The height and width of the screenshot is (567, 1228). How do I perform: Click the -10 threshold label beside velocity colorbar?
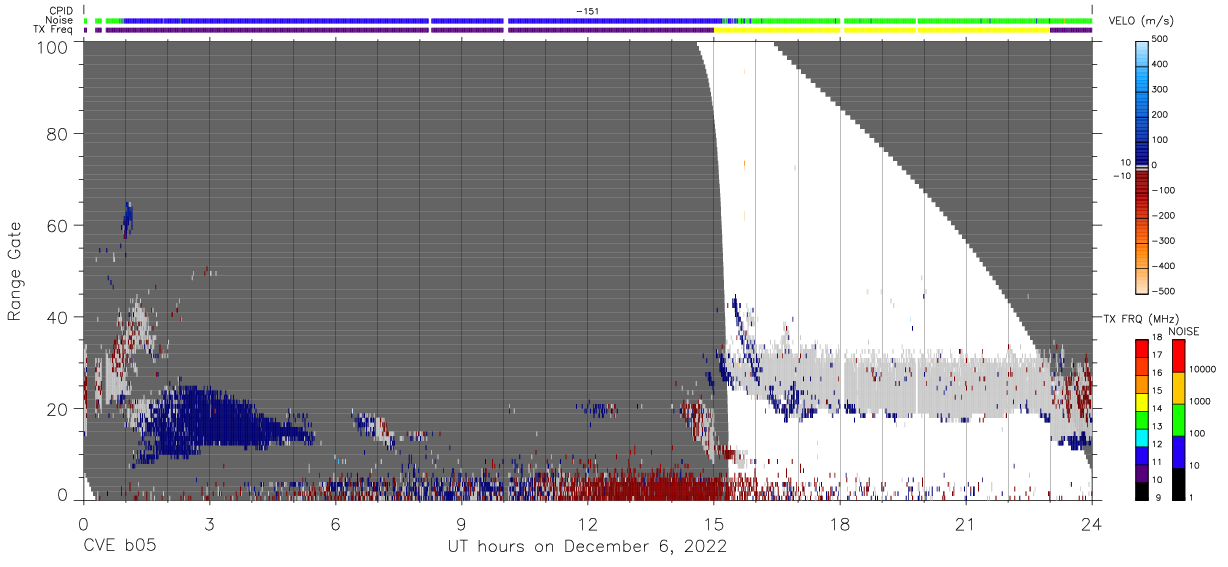pos(1121,176)
